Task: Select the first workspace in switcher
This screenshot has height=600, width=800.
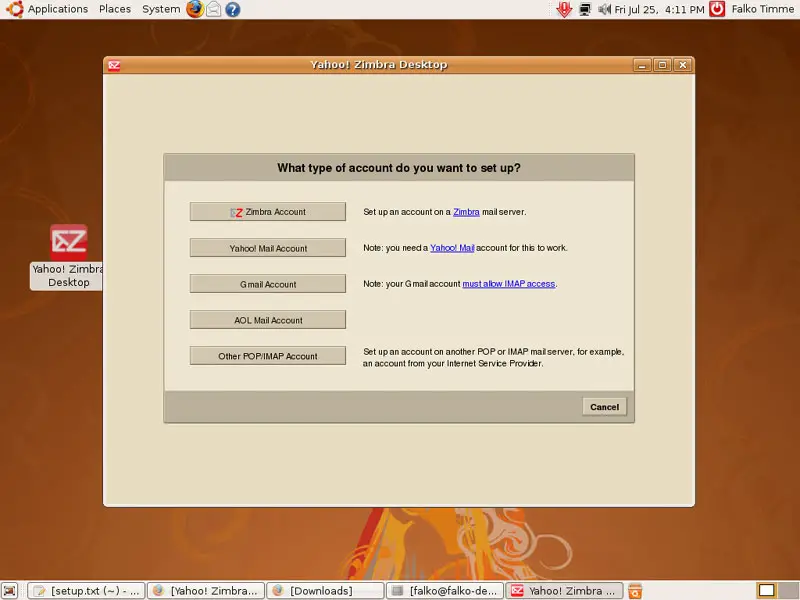Action: pyautogui.click(x=766, y=591)
